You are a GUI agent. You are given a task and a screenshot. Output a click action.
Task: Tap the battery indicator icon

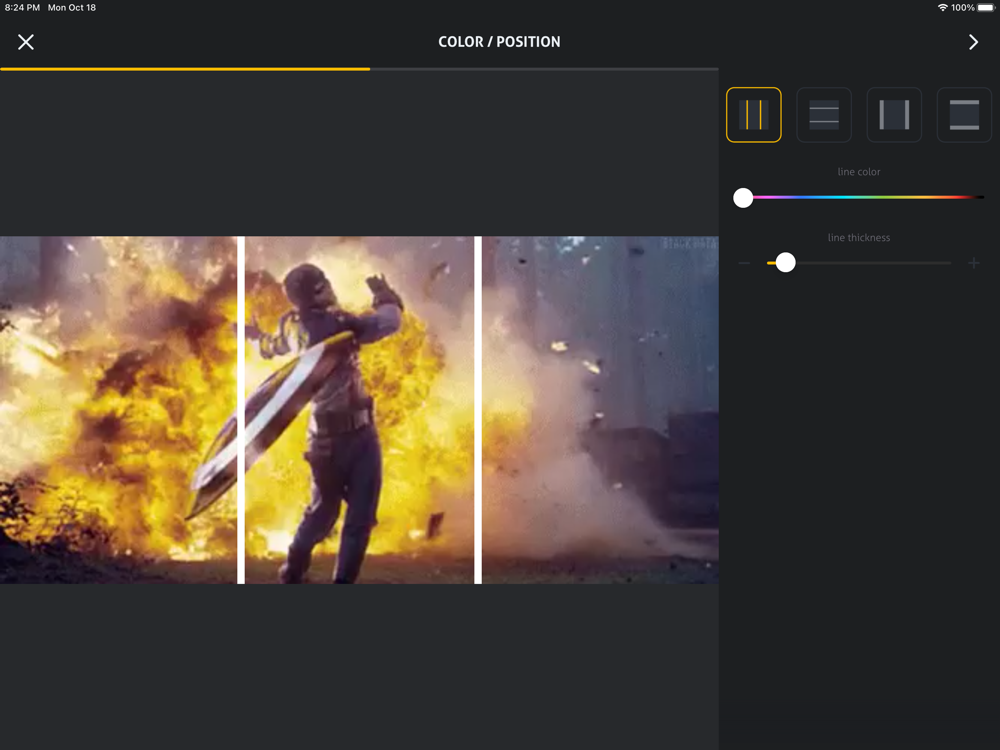click(986, 8)
